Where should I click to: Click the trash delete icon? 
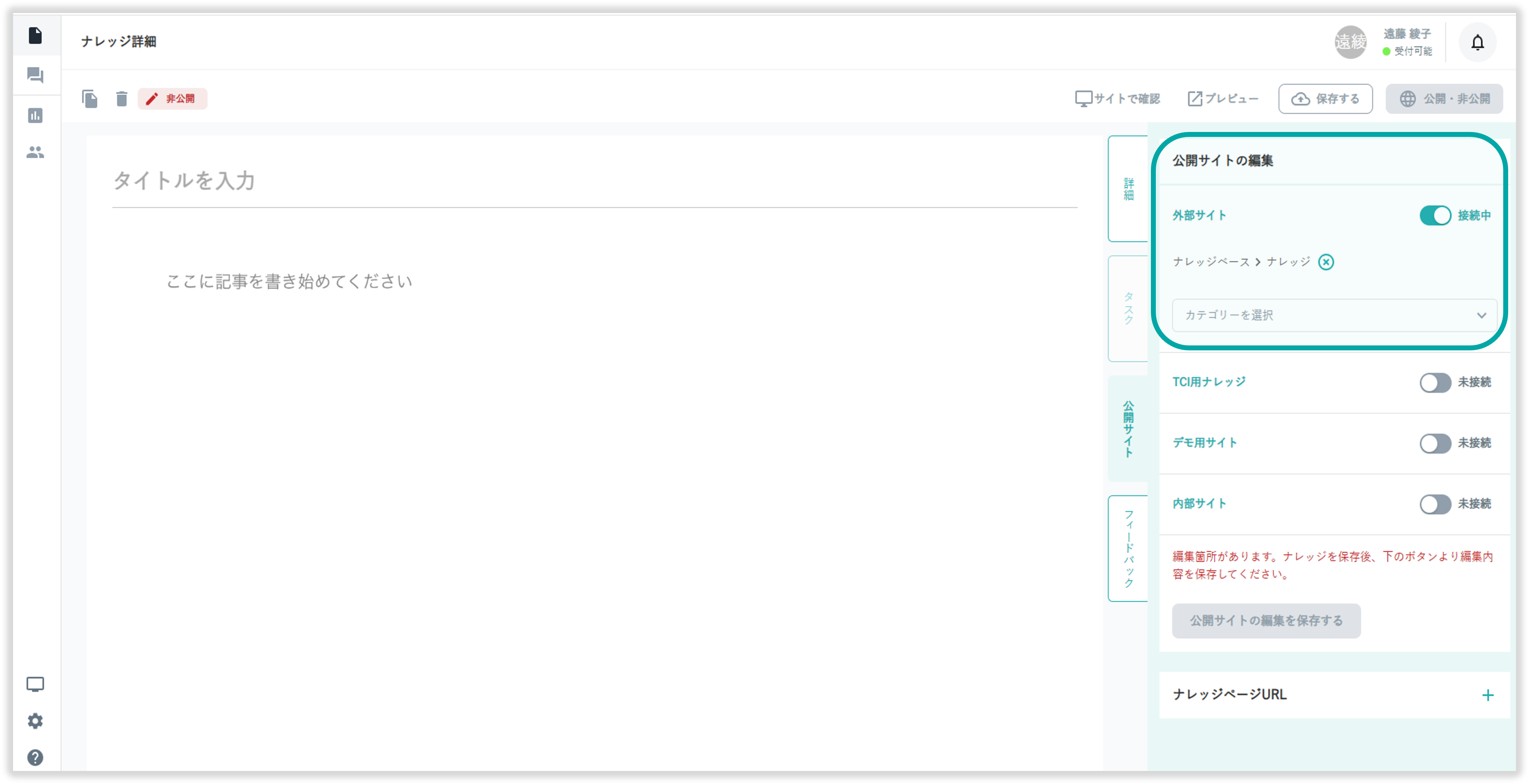(x=122, y=98)
